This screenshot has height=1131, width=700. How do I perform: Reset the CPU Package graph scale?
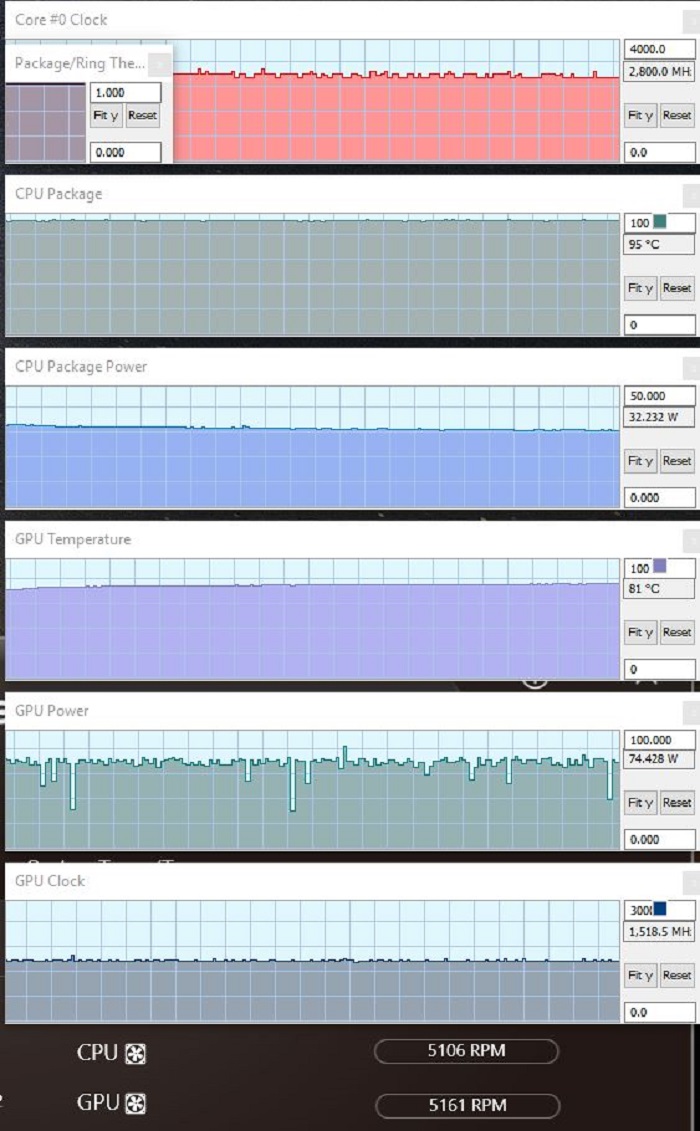677,288
